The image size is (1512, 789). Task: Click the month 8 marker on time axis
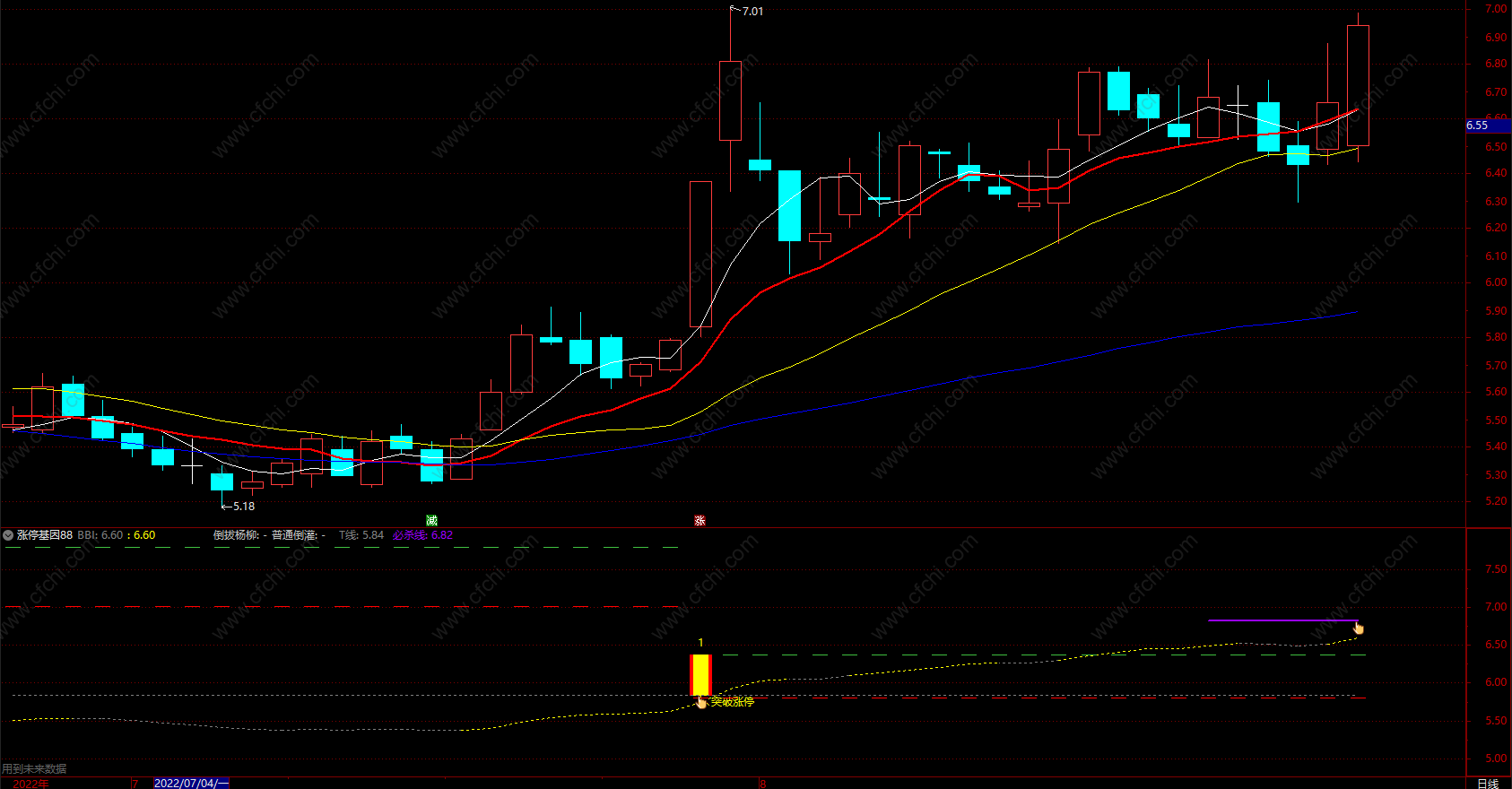763,784
